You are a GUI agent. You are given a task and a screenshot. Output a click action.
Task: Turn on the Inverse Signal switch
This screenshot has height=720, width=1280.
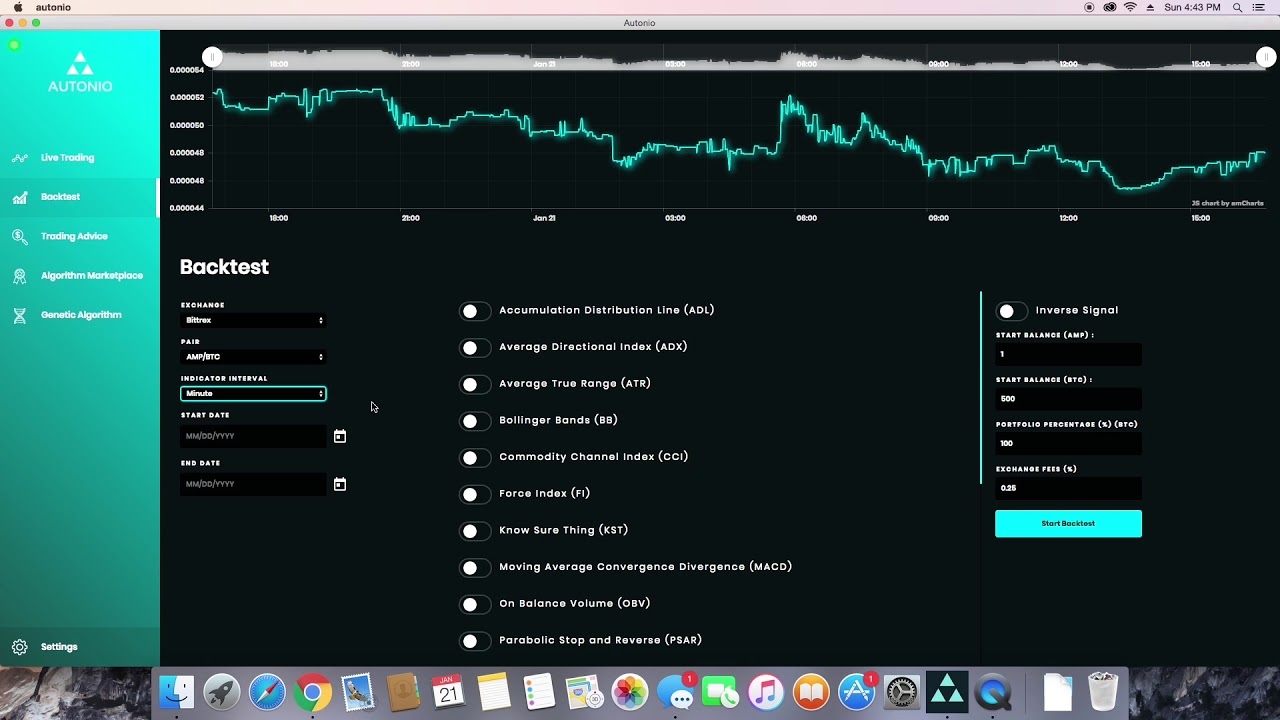pyautogui.click(x=1011, y=311)
